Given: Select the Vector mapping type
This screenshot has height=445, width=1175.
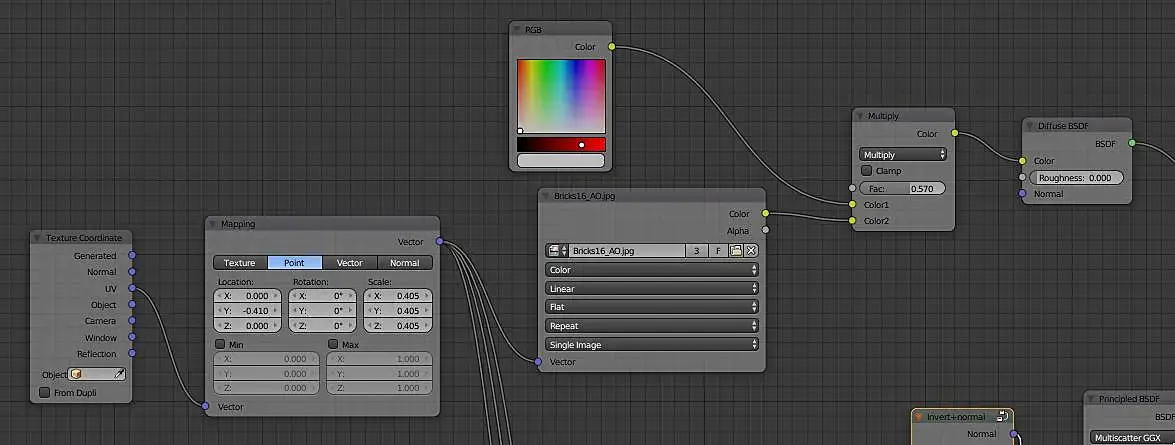Looking at the screenshot, I should pos(350,263).
